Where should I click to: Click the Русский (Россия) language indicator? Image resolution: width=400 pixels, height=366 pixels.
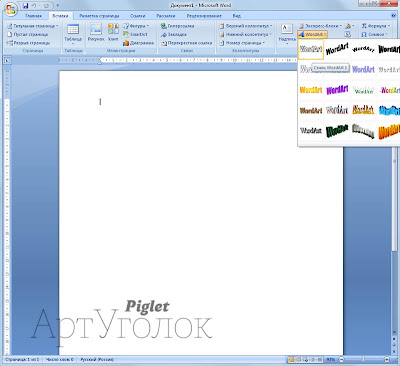click(97, 360)
